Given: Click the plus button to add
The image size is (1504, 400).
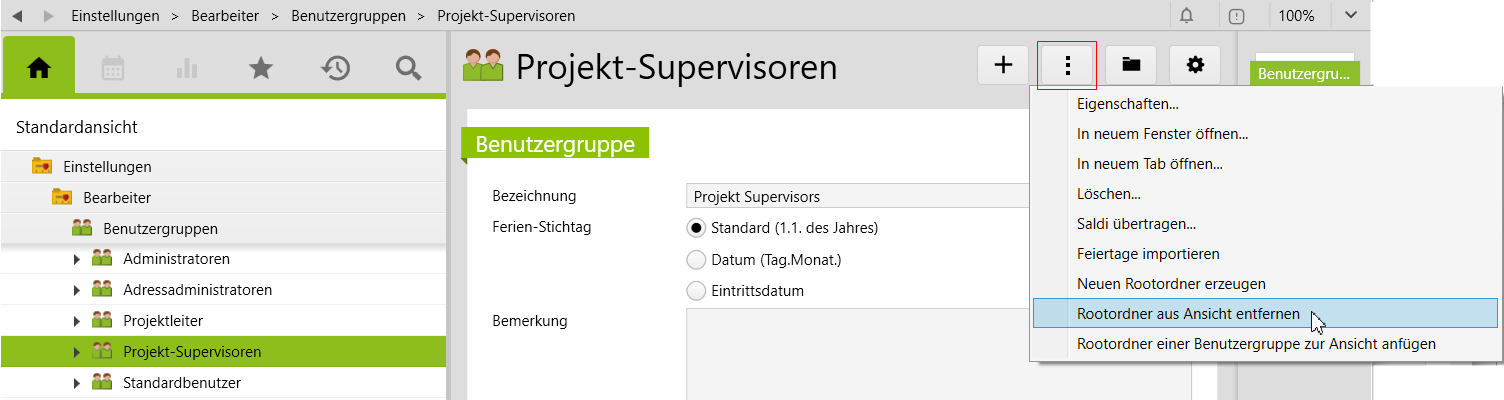Looking at the screenshot, I should pyautogui.click(x=1003, y=65).
